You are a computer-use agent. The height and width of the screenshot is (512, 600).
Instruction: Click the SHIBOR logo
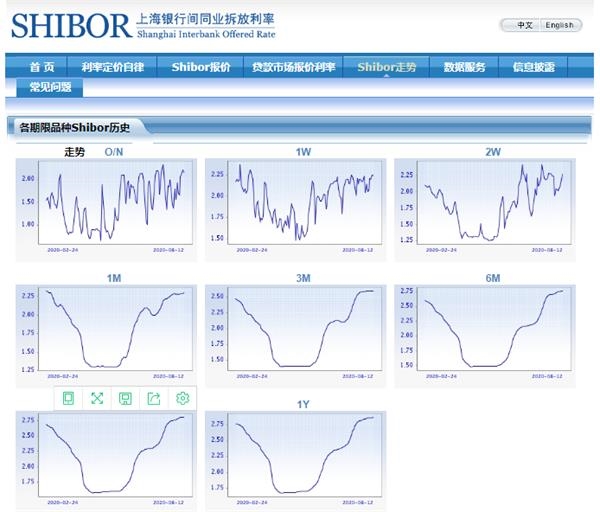click(71, 25)
